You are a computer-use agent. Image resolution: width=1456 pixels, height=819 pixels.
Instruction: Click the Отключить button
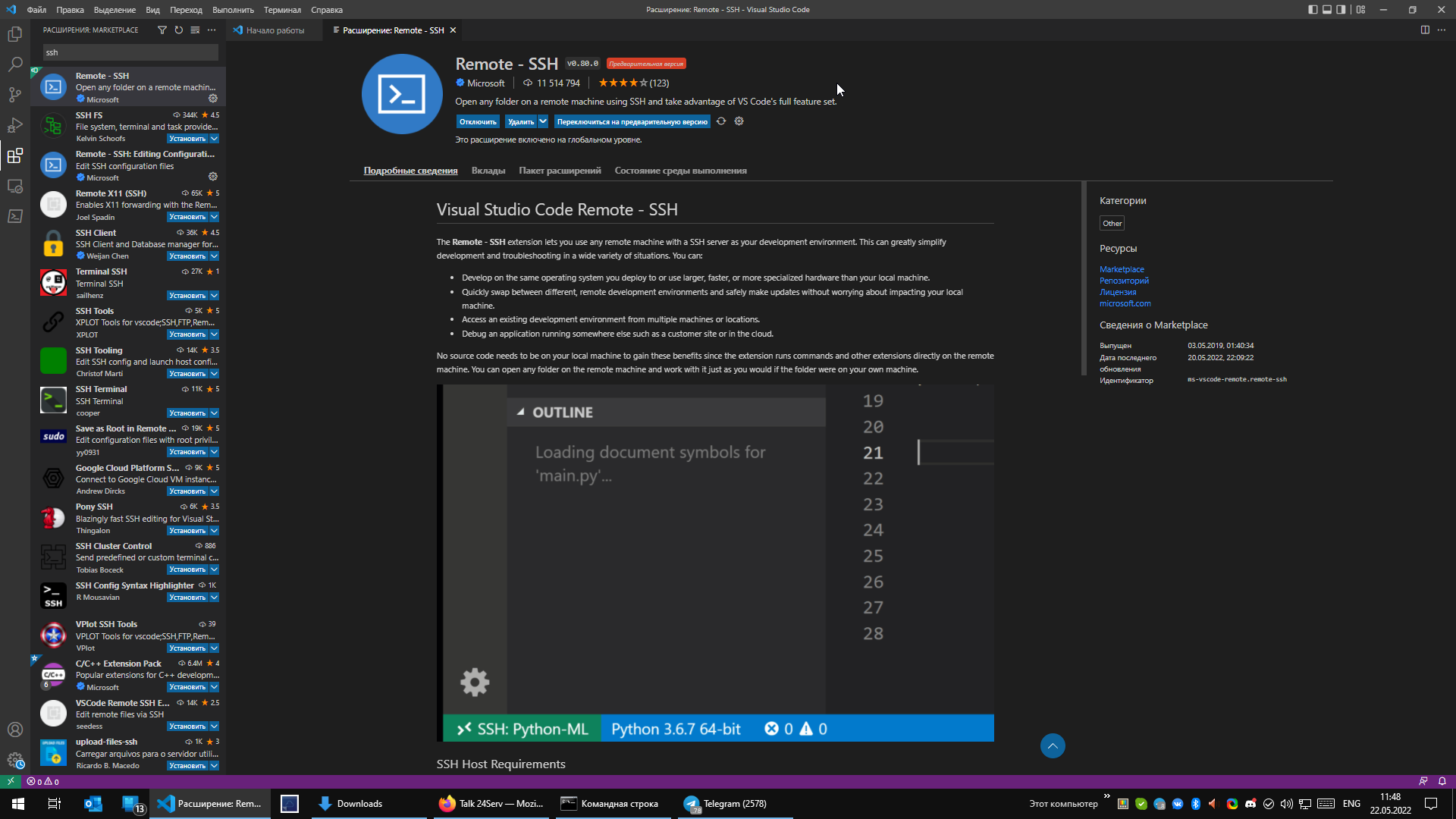(477, 121)
